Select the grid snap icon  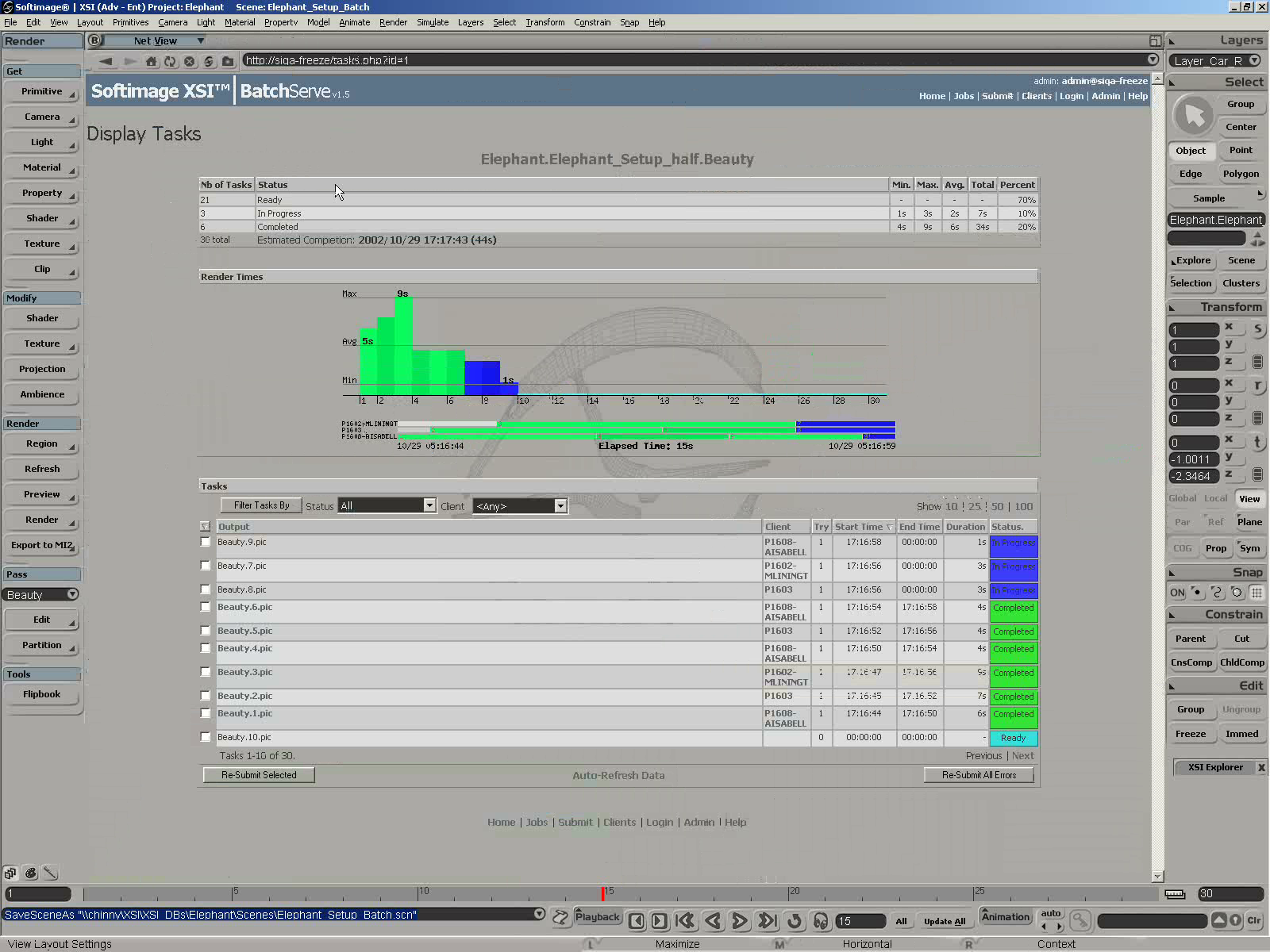[x=1257, y=593]
